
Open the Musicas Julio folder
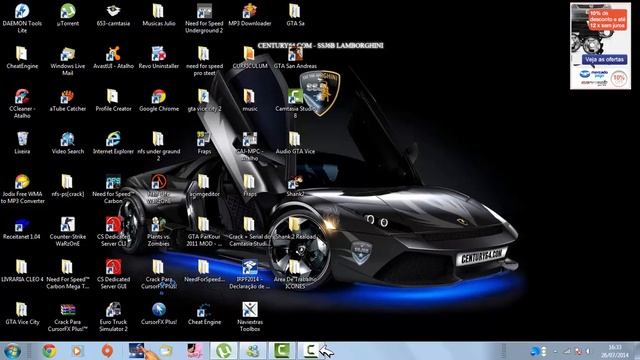tap(159, 15)
